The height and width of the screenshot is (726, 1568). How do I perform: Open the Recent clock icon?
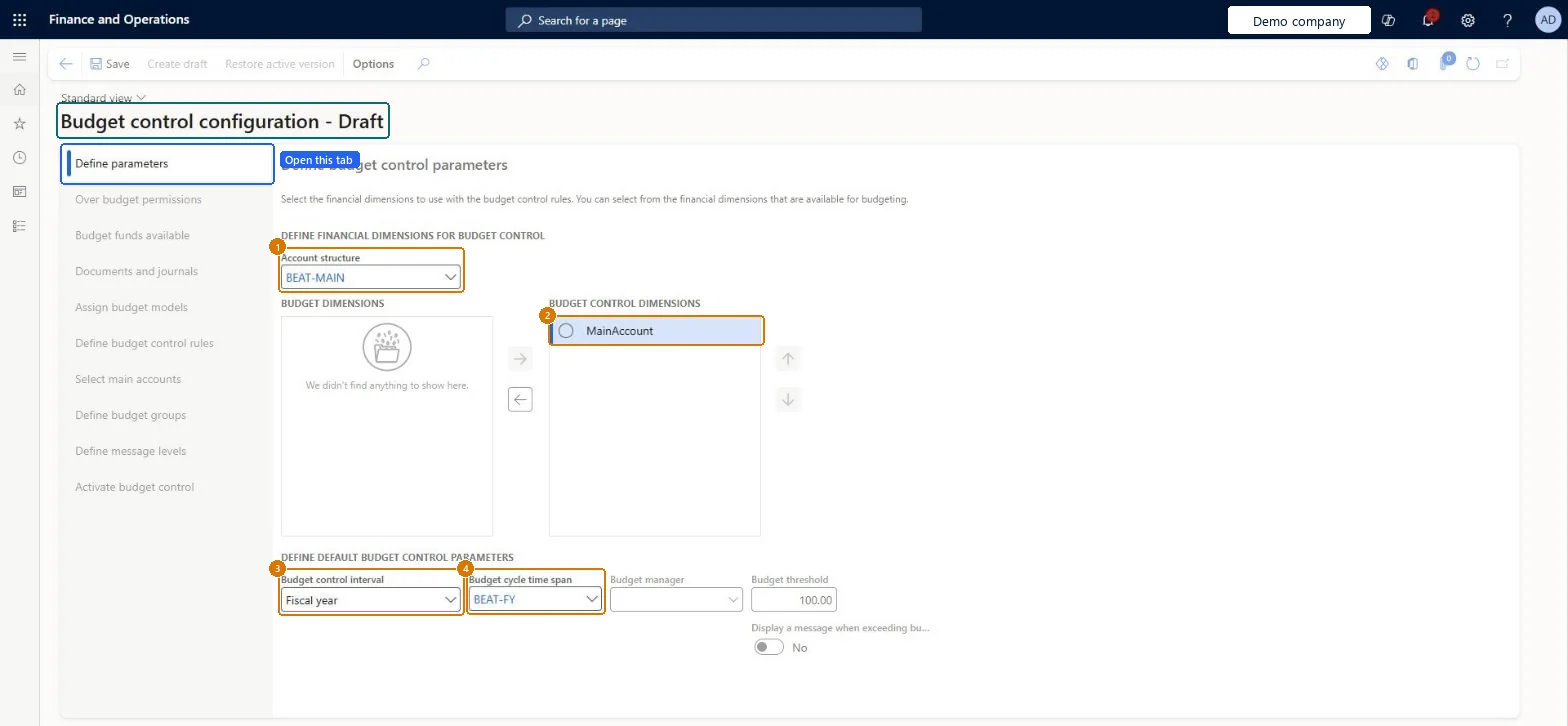coord(19,158)
